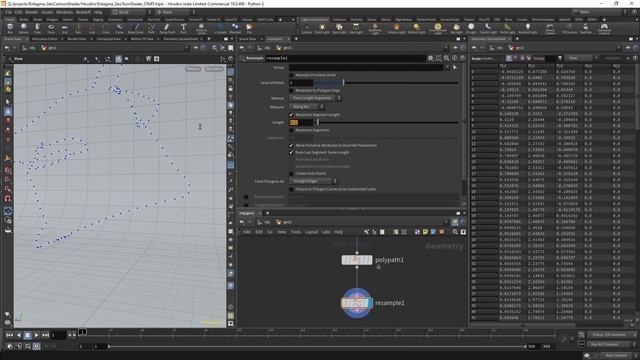Select the Metaball shelf tool

[235, 28]
